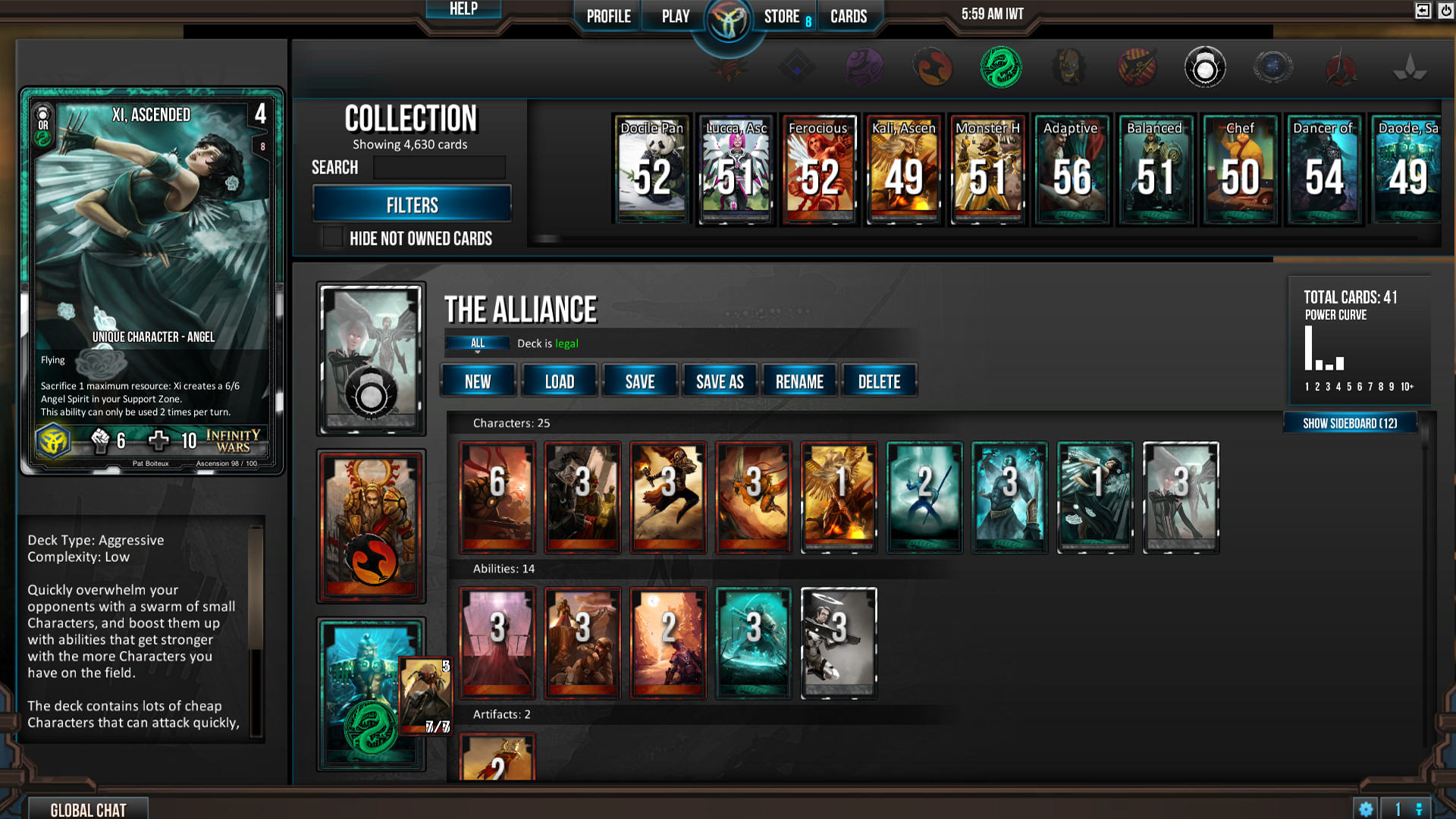Viewport: 1456px width, 819px height.
Task: Show the sideboard with 12 cards
Action: click(x=1350, y=423)
